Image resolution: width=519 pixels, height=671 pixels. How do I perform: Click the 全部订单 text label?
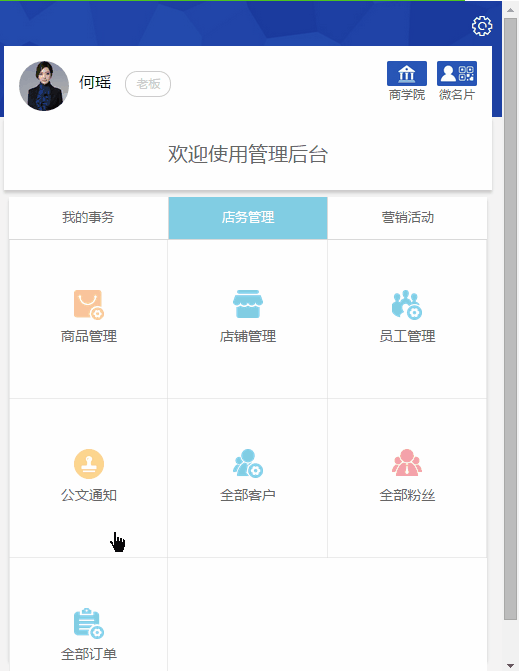point(89,654)
